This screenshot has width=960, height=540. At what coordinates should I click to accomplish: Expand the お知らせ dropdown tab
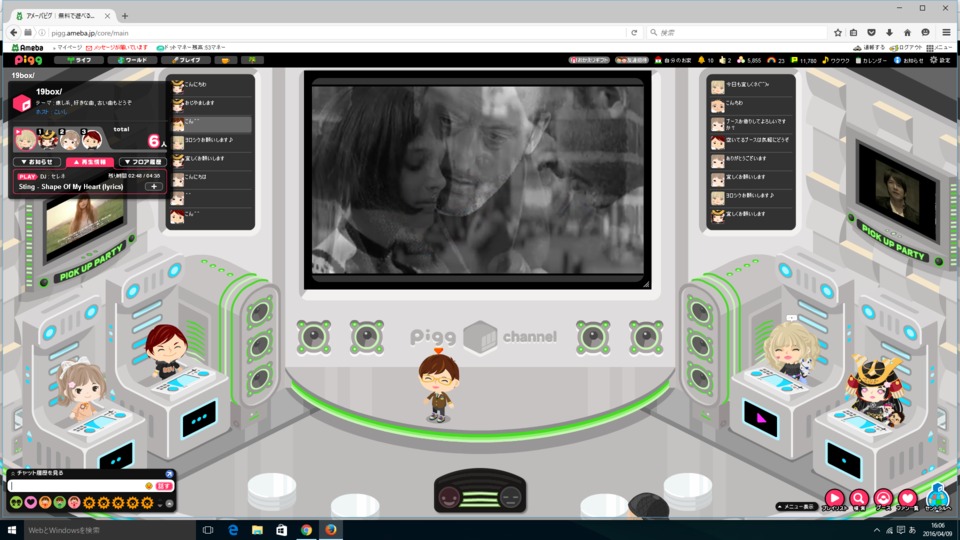[x=37, y=162]
